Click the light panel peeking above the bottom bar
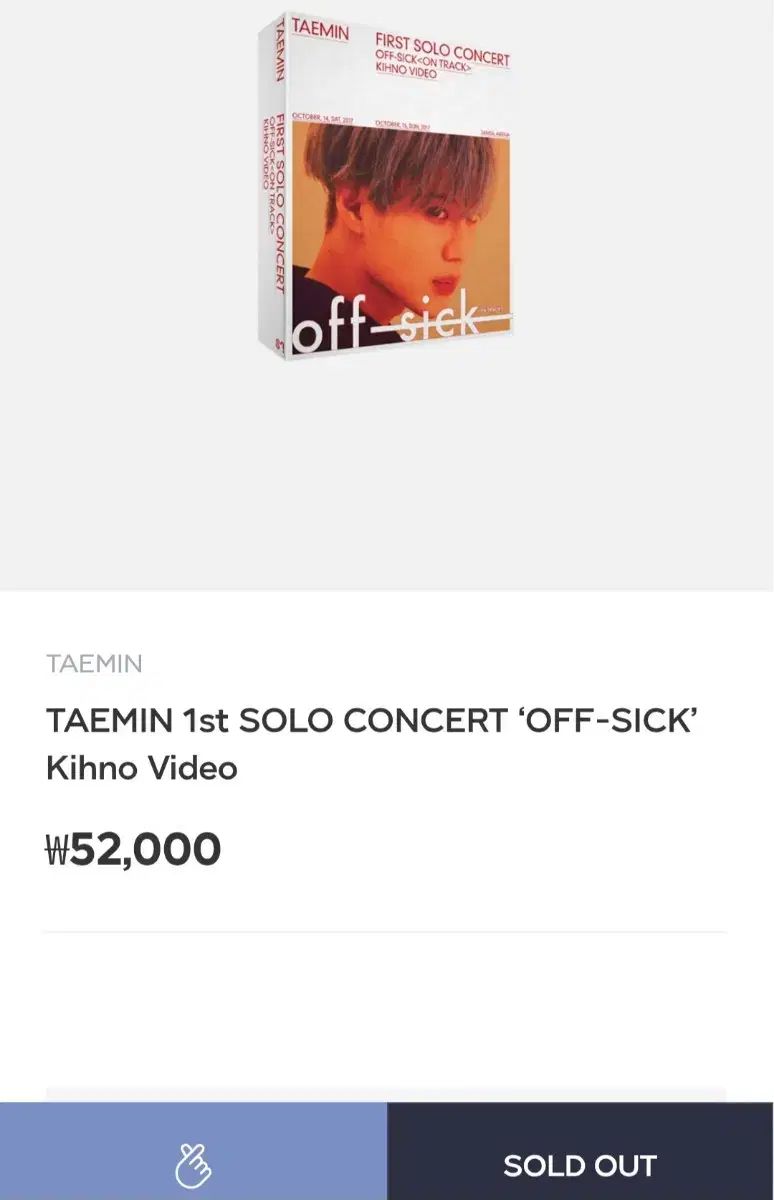The width and height of the screenshot is (774, 1200). tap(385, 1094)
